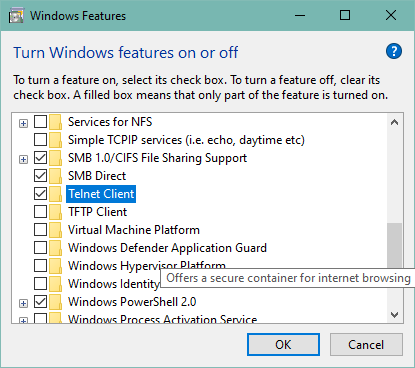
Task: Click the folder icon beside Windows Hypervisor Platform
Action: [55, 266]
